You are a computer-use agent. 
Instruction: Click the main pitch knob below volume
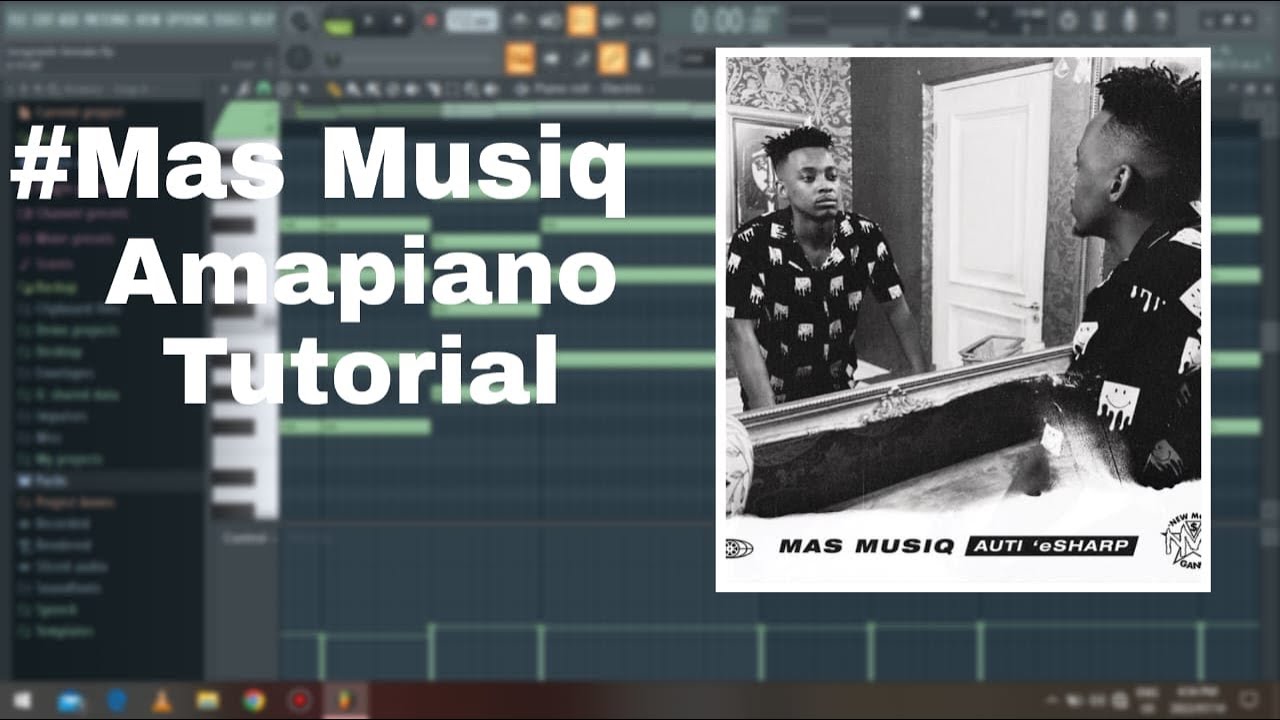[298, 58]
